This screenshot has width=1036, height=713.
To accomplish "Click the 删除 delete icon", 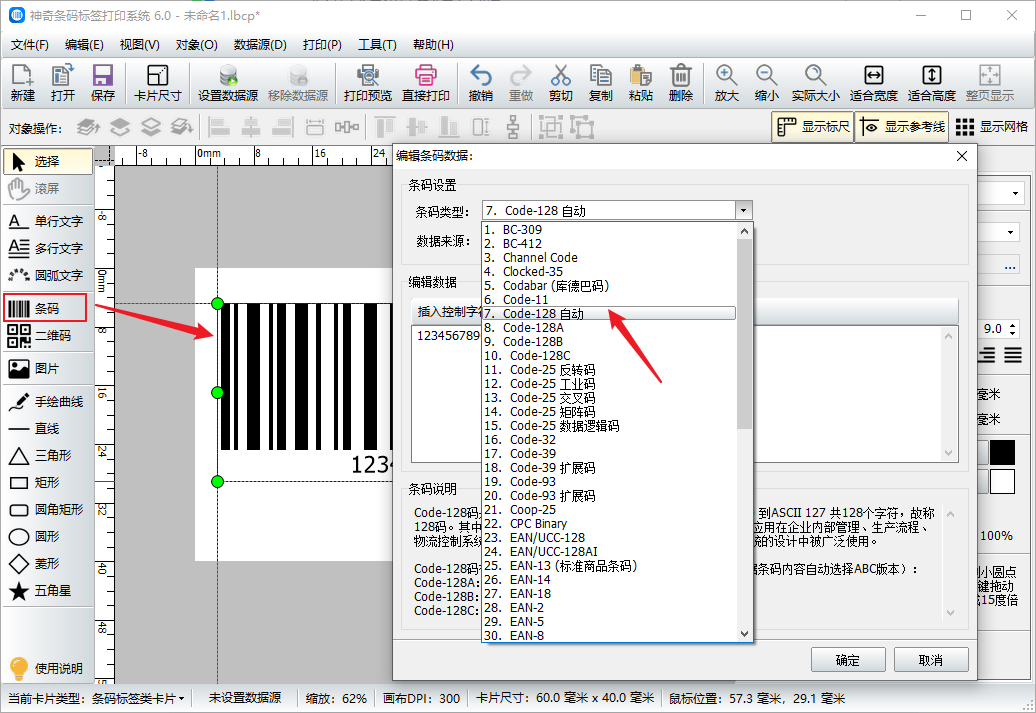I will tap(681, 83).
